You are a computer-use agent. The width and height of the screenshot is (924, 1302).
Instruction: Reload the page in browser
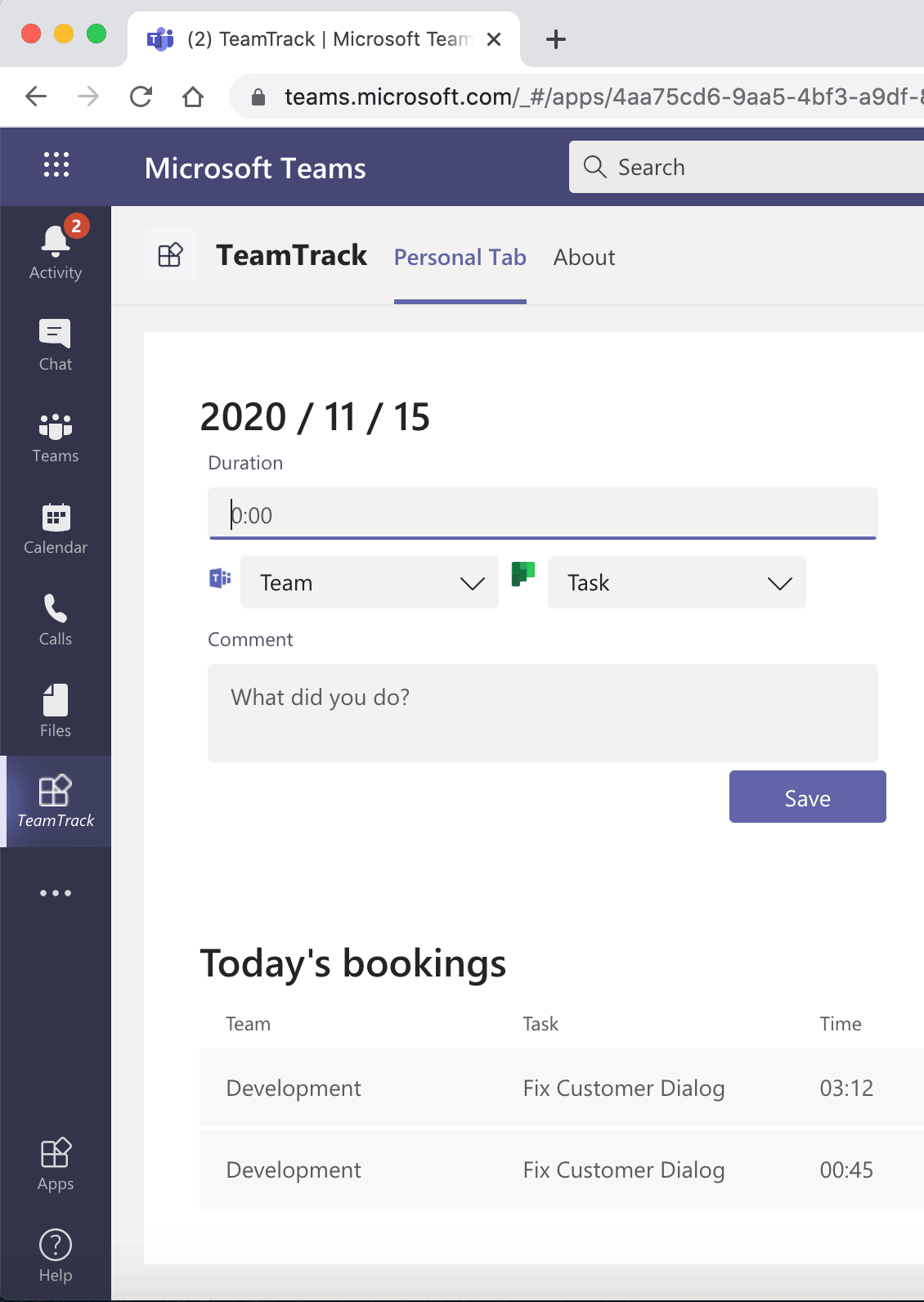tap(141, 97)
